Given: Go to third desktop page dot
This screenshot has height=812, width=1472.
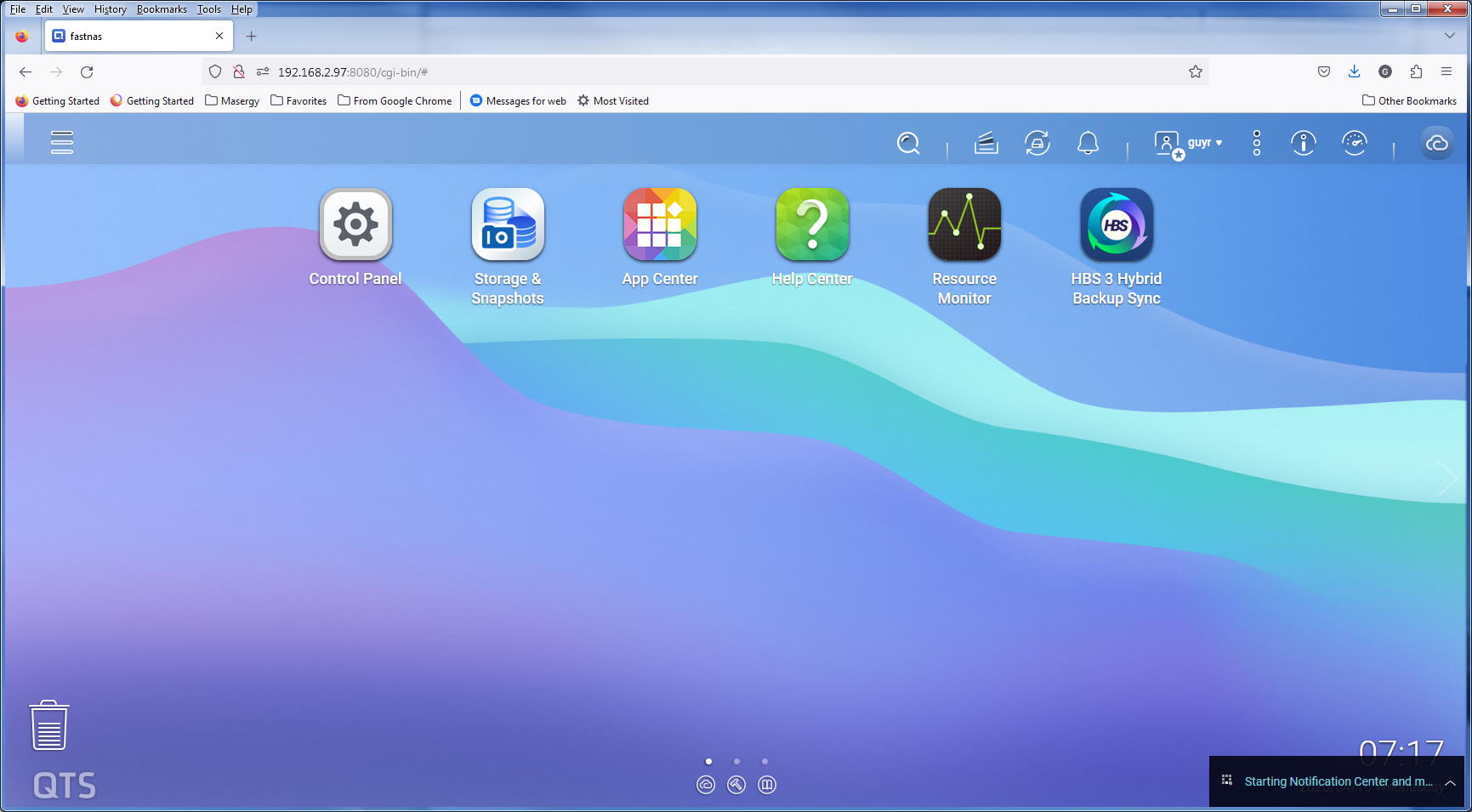Looking at the screenshot, I should [765, 762].
